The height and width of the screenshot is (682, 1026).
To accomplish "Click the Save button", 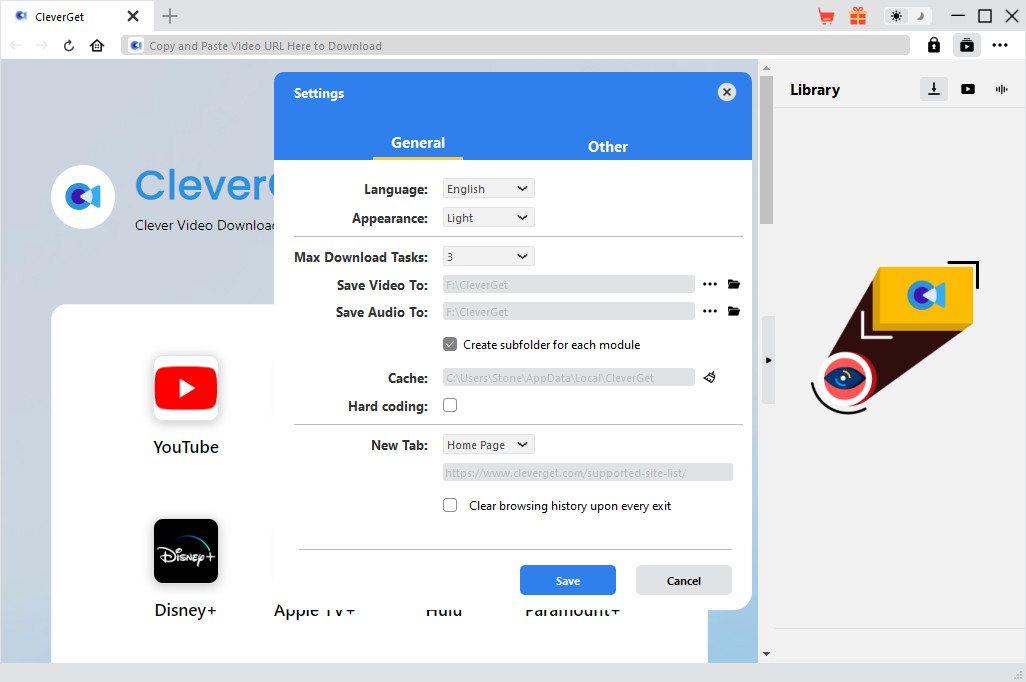I will [x=567, y=580].
